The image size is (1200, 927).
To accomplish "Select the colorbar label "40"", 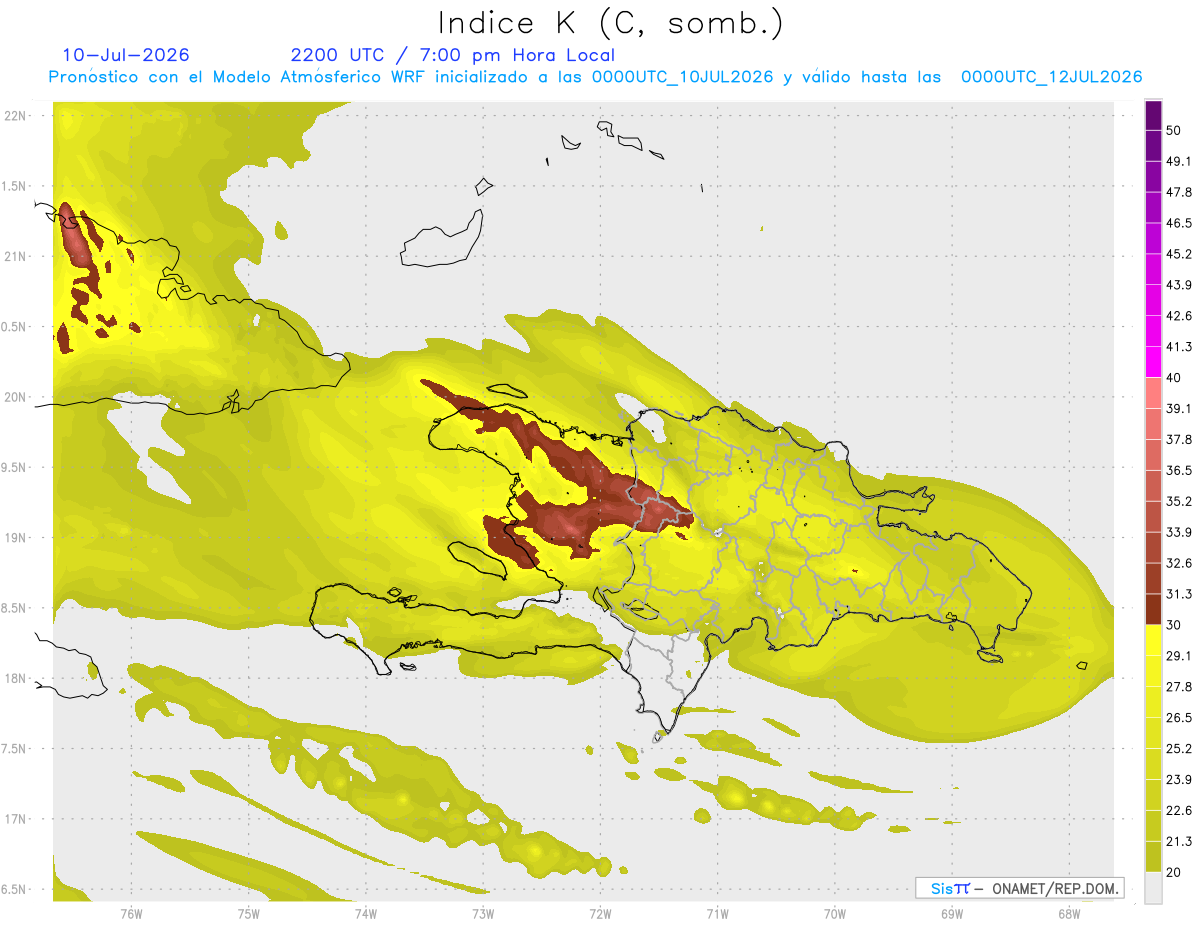I will point(1175,378).
